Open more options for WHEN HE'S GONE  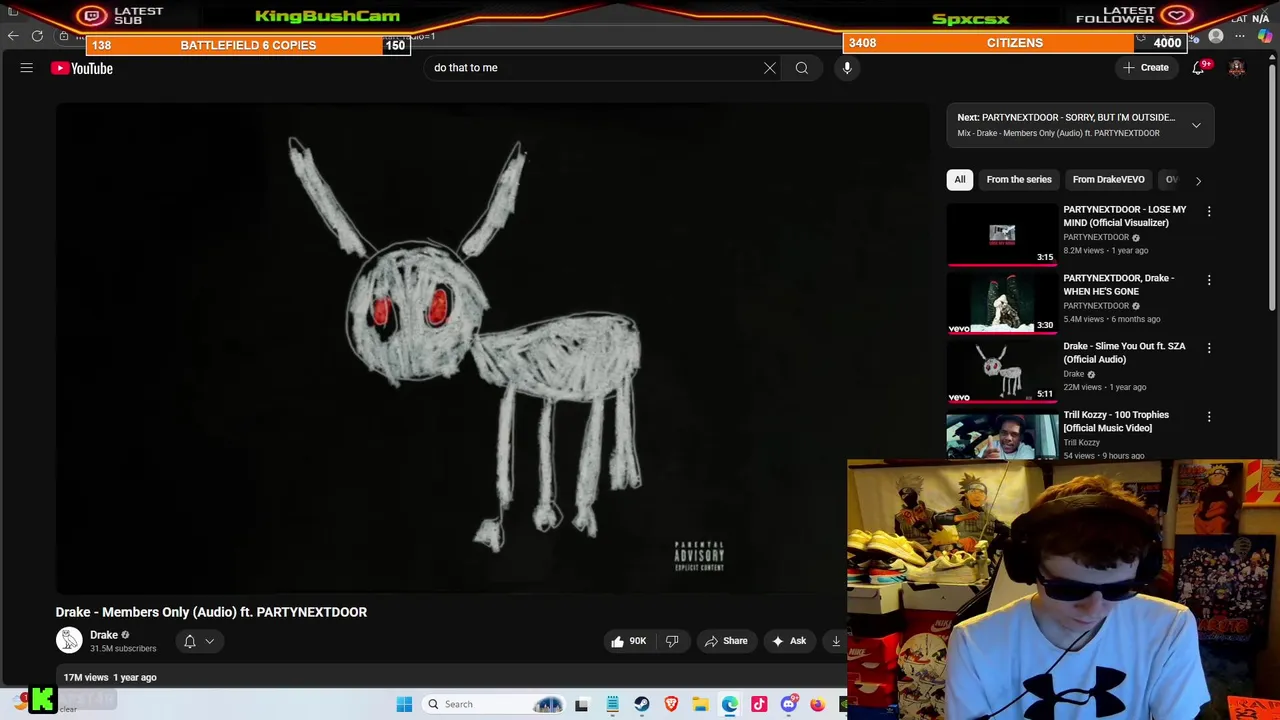coord(1209,280)
